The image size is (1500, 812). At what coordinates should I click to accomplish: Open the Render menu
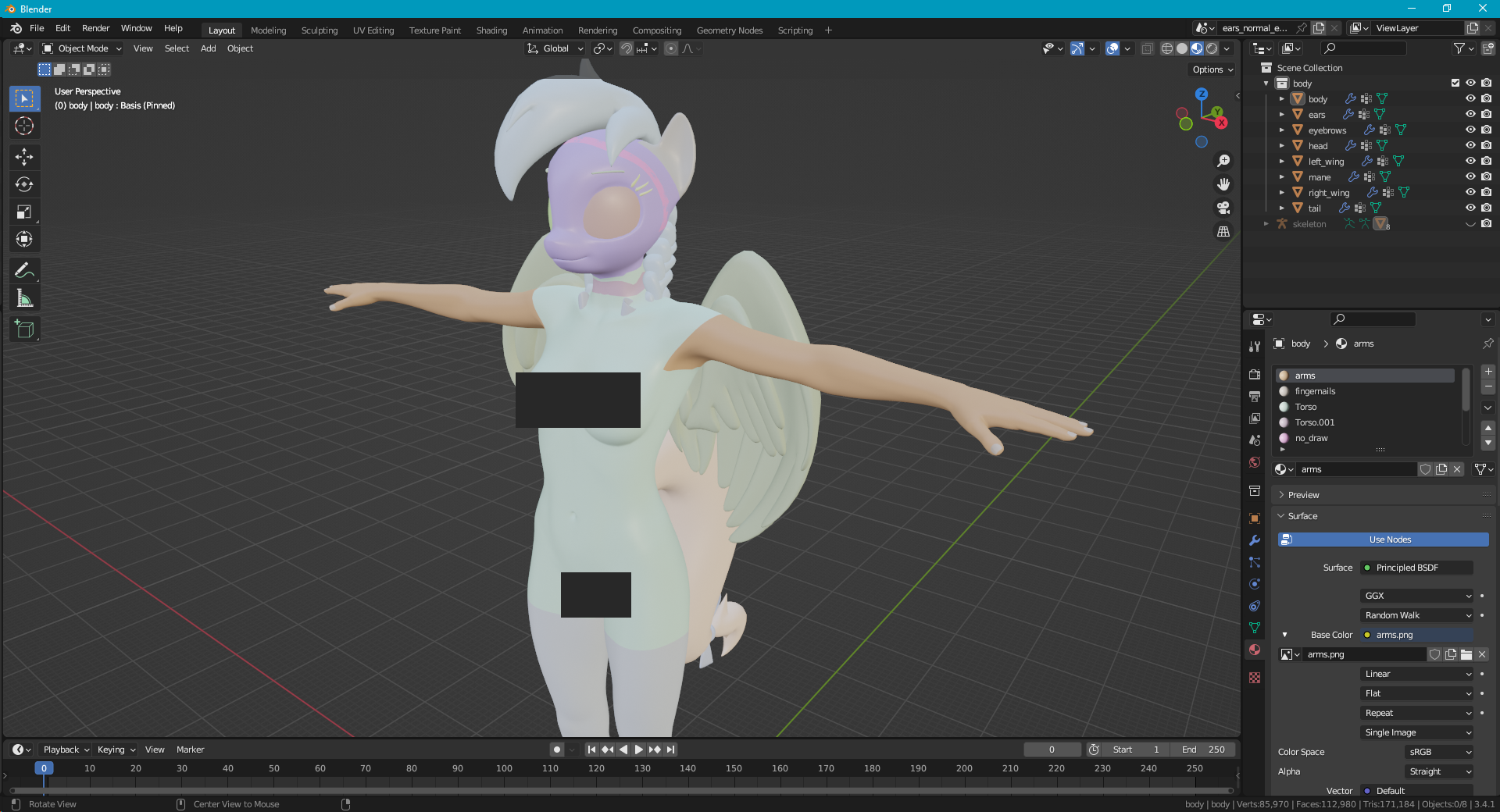click(x=95, y=28)
